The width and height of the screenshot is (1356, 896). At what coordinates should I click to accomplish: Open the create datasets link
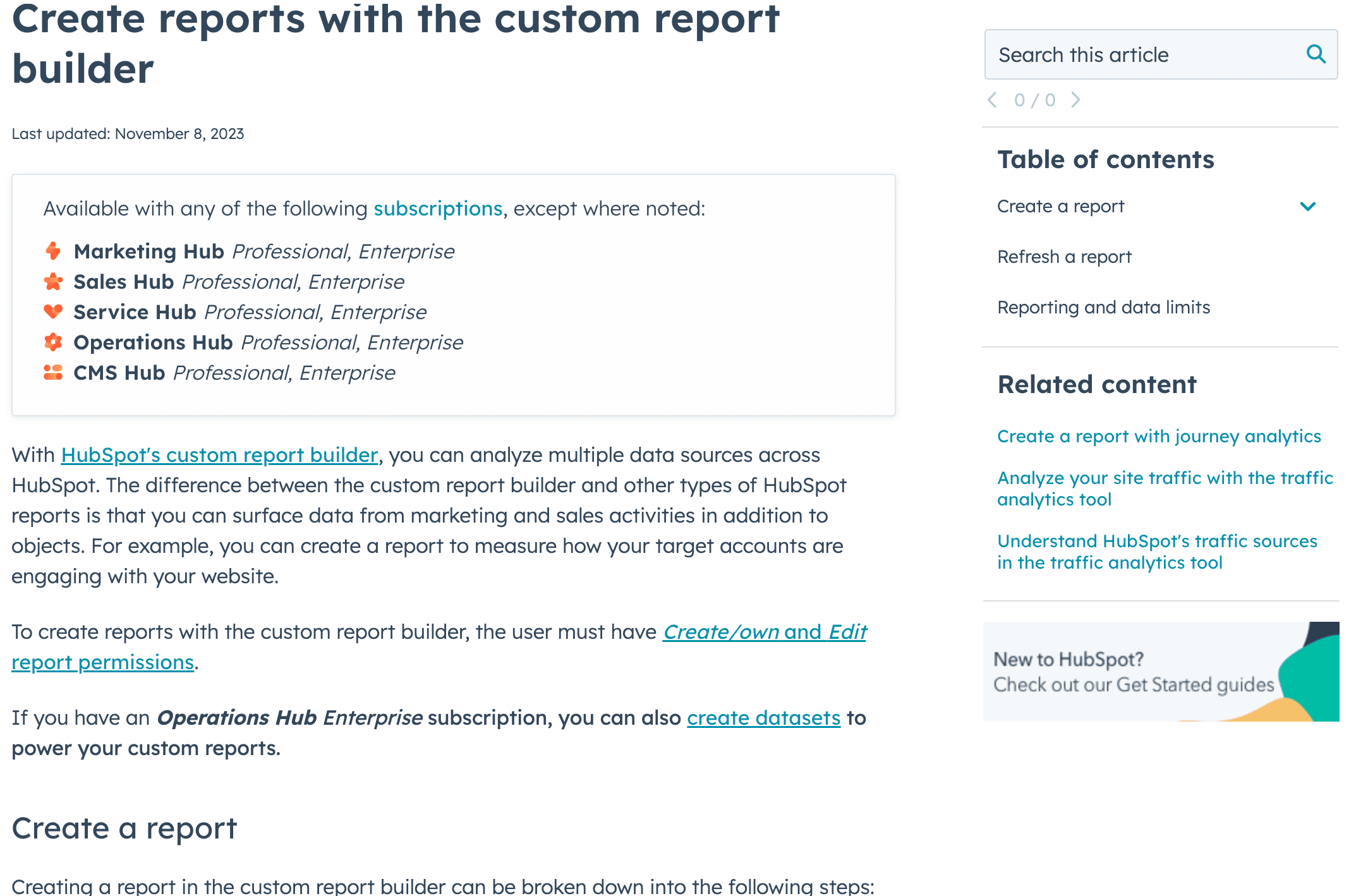tap(763, 718)
